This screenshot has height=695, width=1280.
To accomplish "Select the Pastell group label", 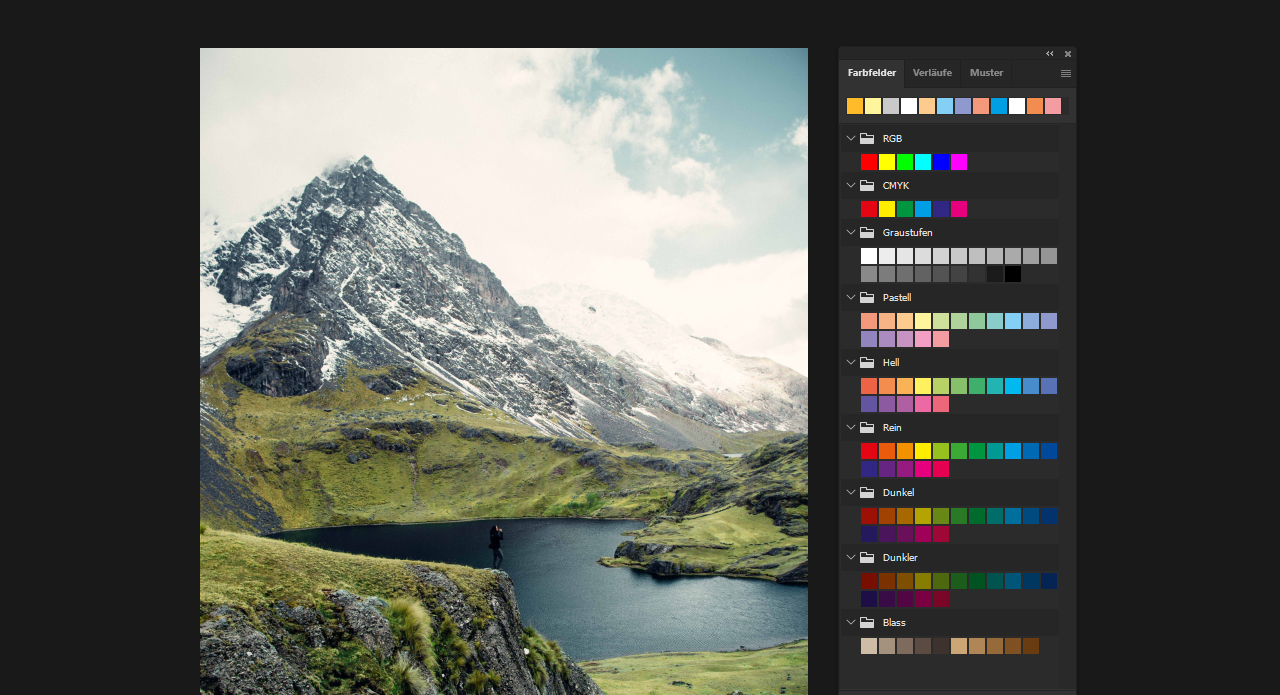I will 898,298.
